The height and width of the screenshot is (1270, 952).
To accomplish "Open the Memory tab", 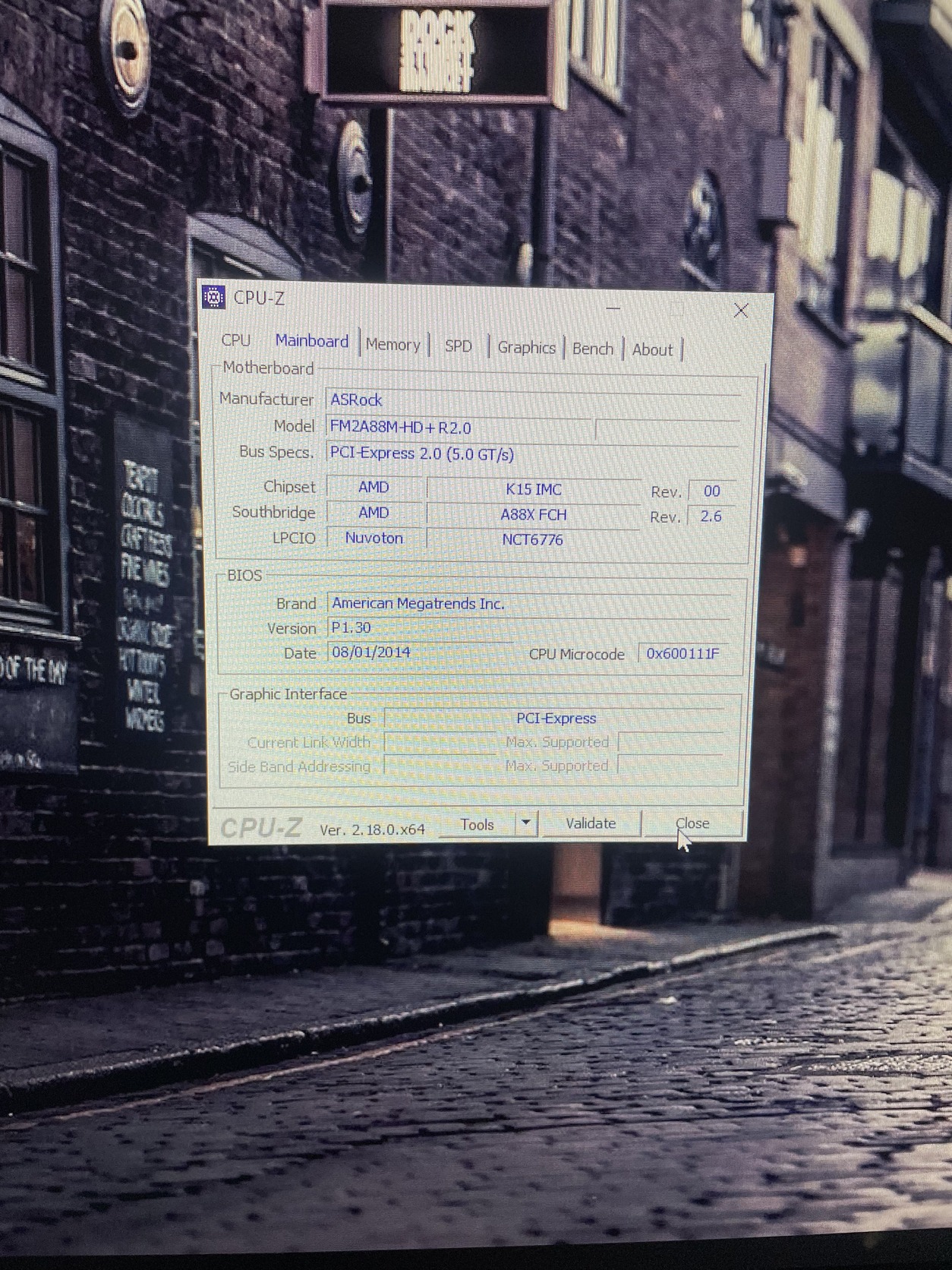I will 392,344.
